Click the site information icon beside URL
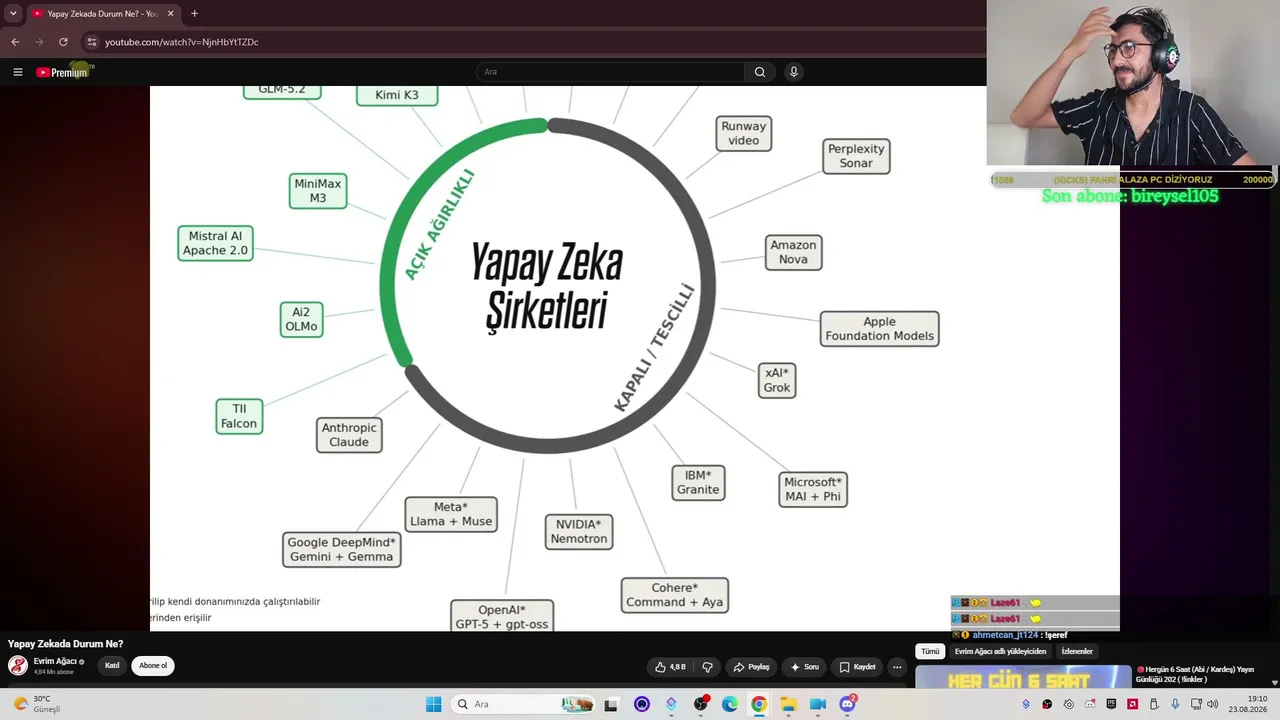The width and height of the screenshot is (1280, 720). click(x=92, y=42)
